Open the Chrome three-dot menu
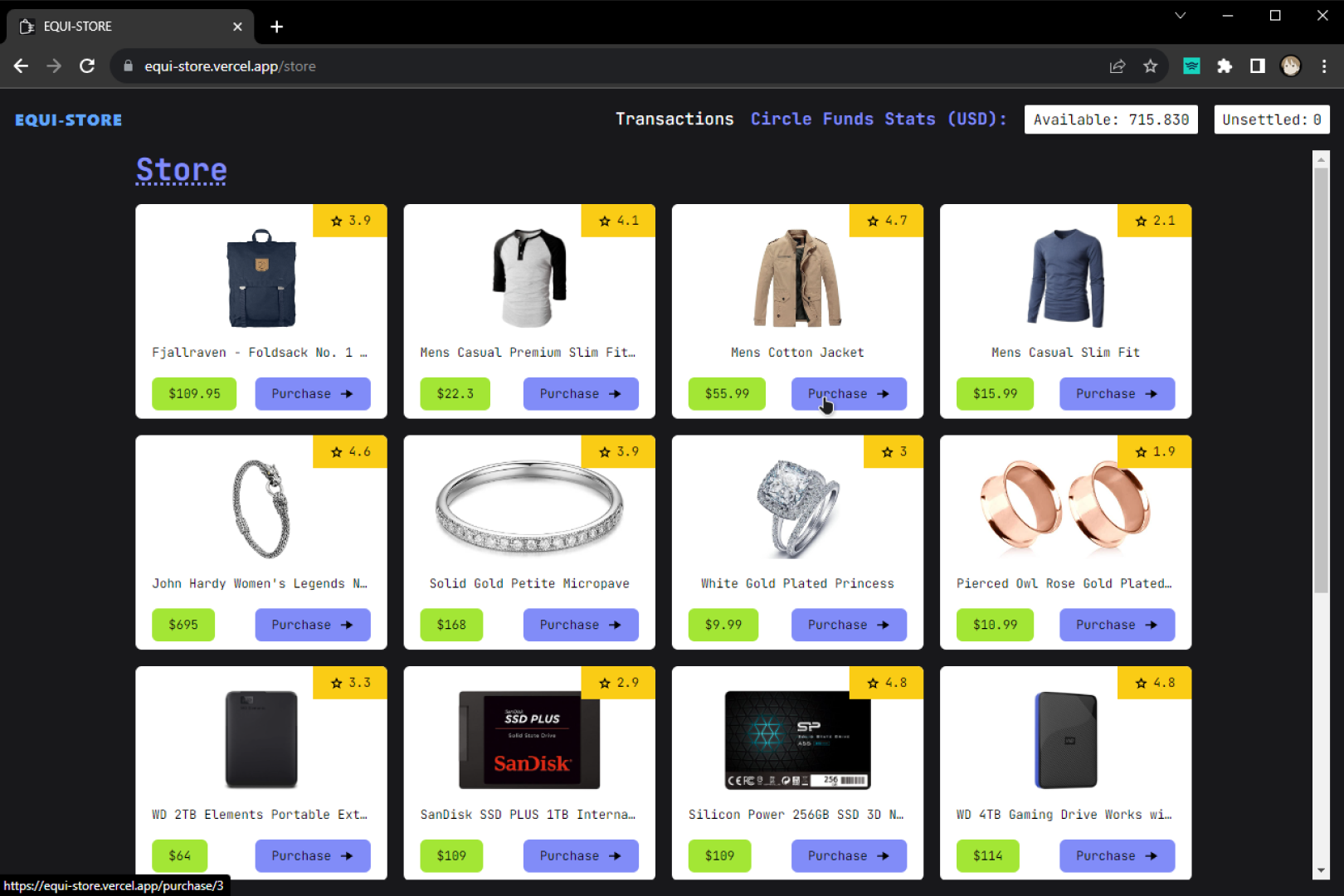This screenshot has height=896, width=1344. coord(1324,66)
